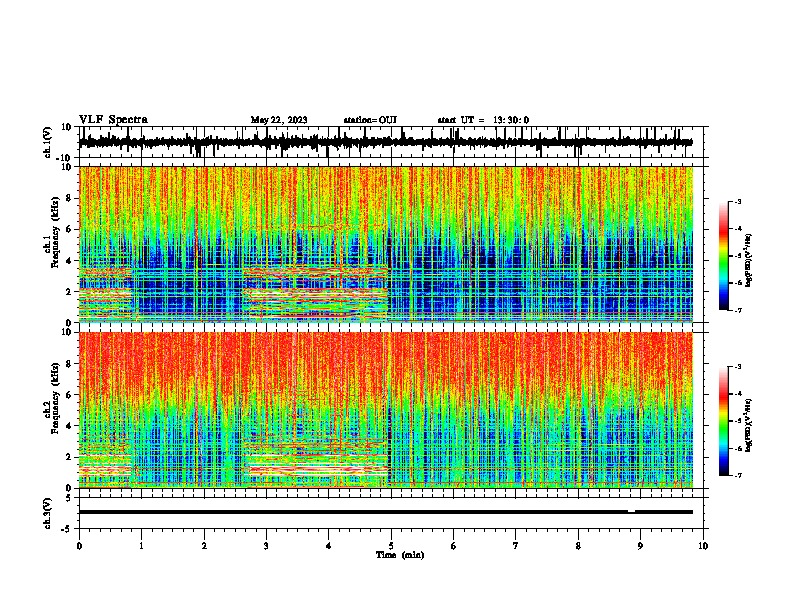Click the ch.1 spectrogram "8" kHz tick label

point(69,198)
